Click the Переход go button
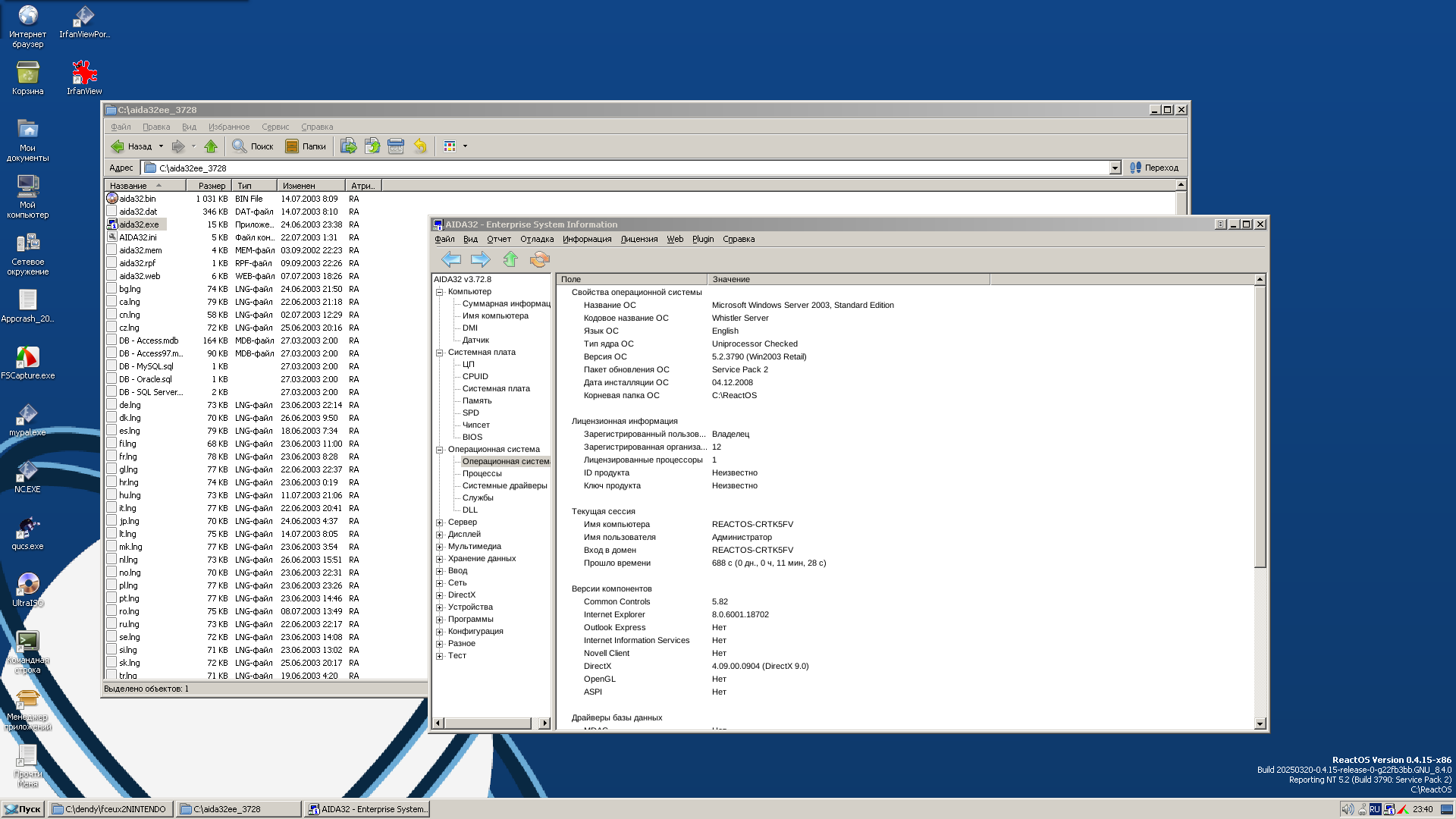 [x=1153, y=168]
